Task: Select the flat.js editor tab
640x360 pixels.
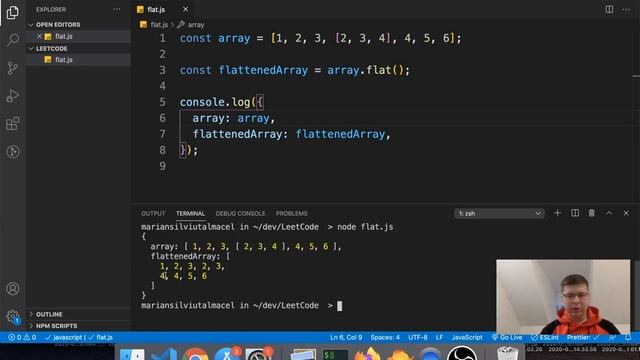Action: tap(156, 9)
